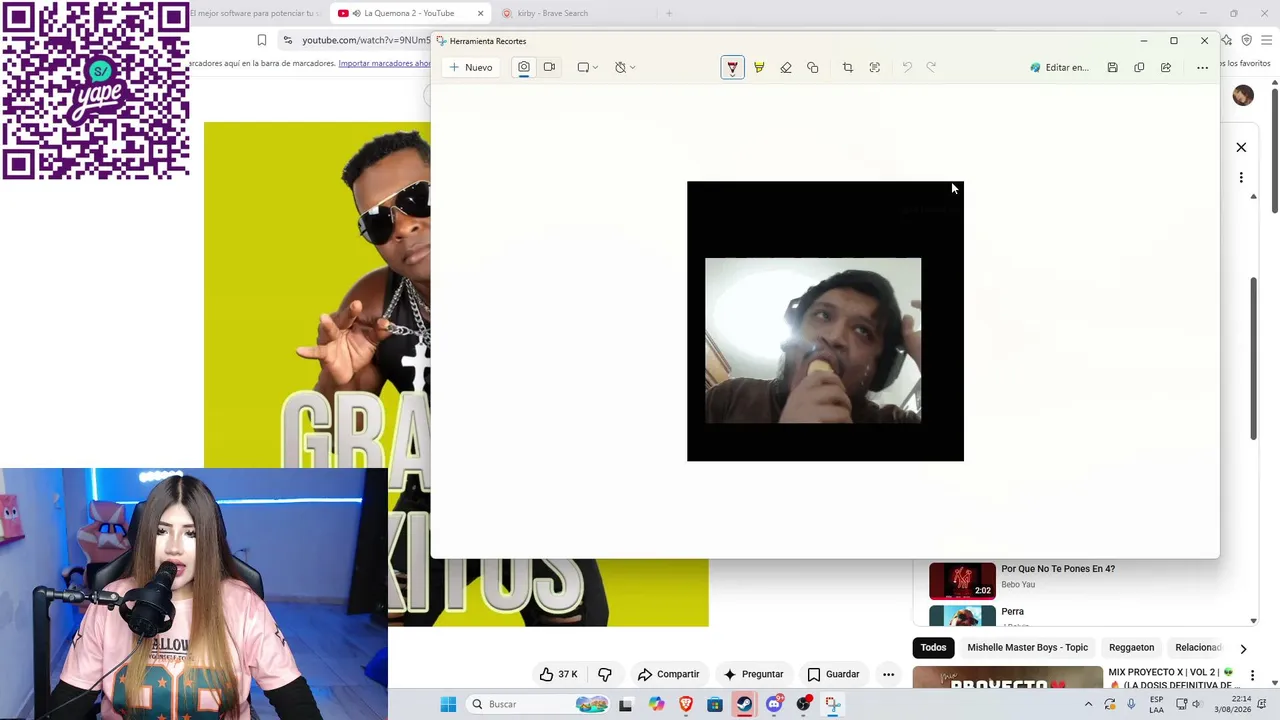Save the snip with the disk icon
Image resolution: width=1280 pixels, height=720 pixels.
pos(1112,67)
